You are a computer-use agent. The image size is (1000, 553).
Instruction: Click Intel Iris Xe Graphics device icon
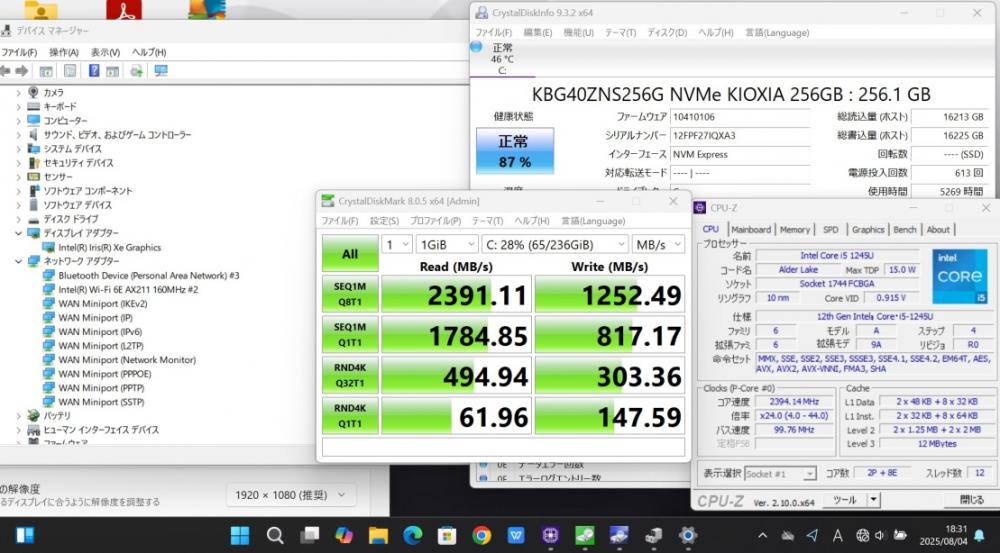click(x=48, y=247)
